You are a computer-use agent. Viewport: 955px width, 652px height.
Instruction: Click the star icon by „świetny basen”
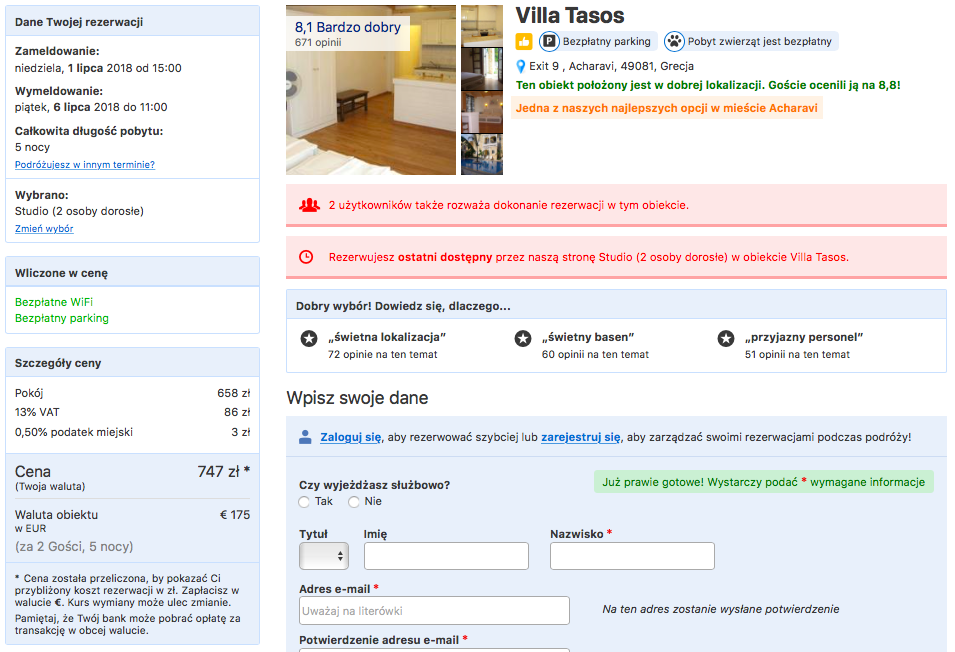coord(523,338)
